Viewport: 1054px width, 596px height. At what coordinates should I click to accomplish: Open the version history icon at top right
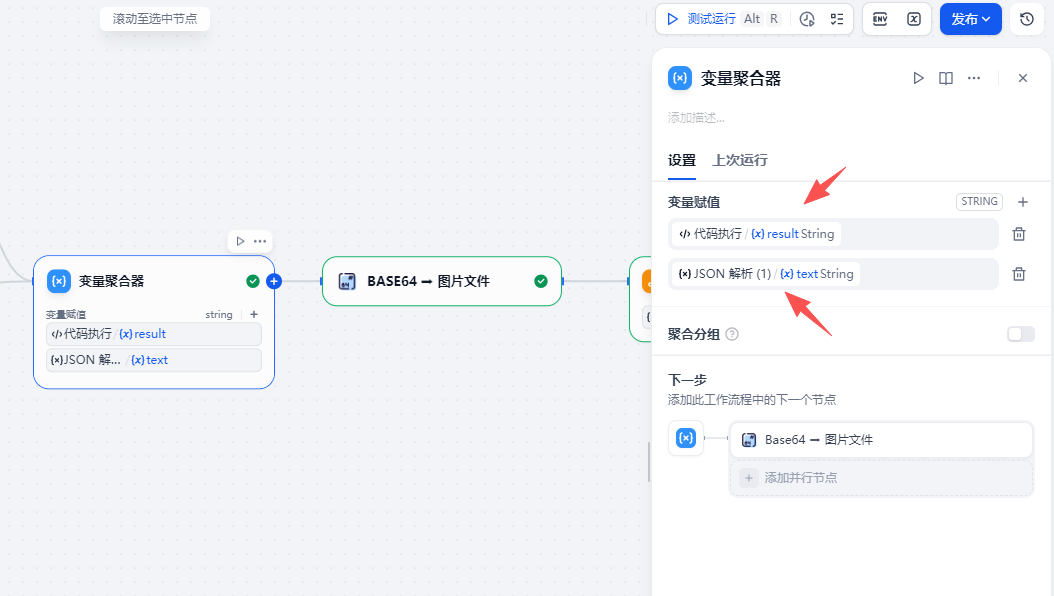click(1026, 19)
